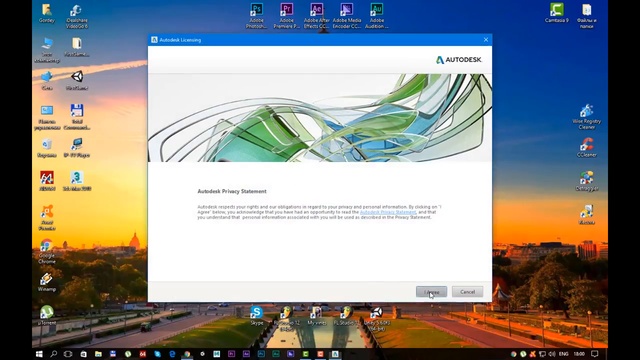
Task: Open the Action Center notifications icon
Action: tap(595, 354)
